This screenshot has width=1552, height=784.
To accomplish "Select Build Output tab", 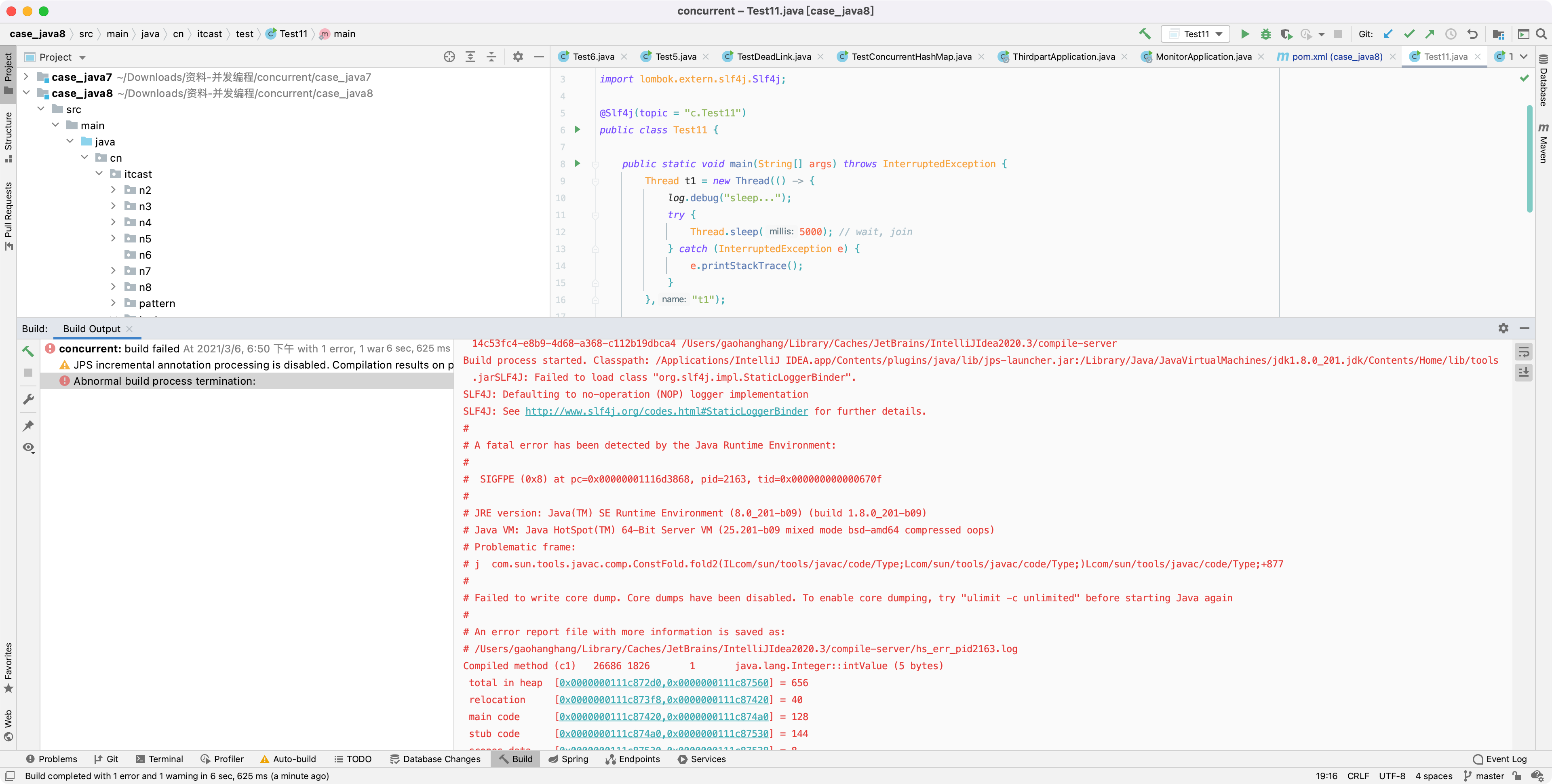I will pyautogui.click(x=92, y=329).
